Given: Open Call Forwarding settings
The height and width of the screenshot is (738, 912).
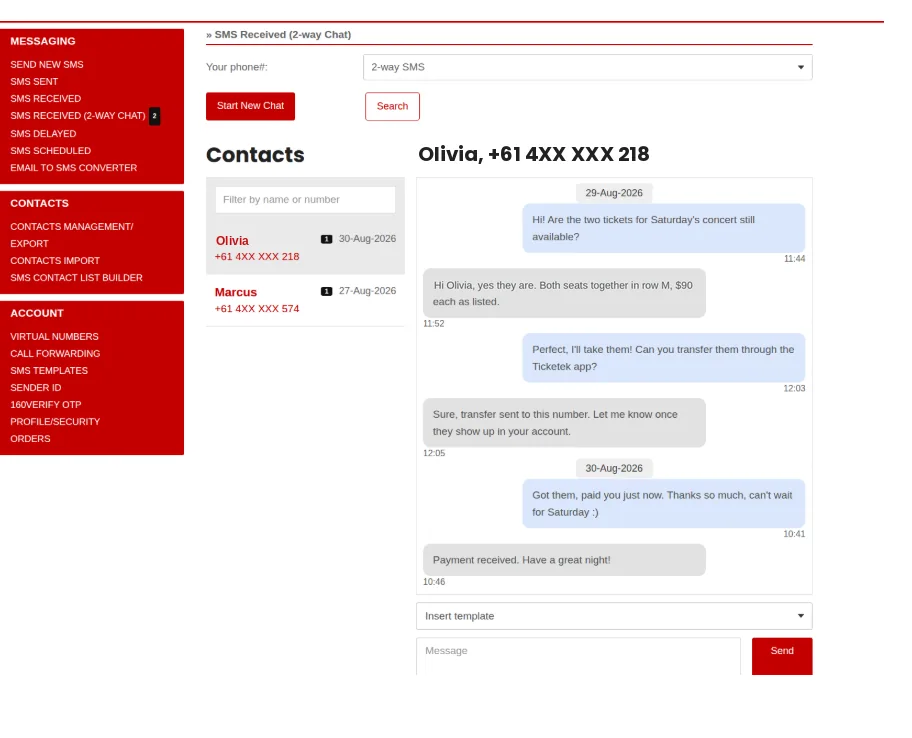Looking at the screenshot, I should click(55, 353).
